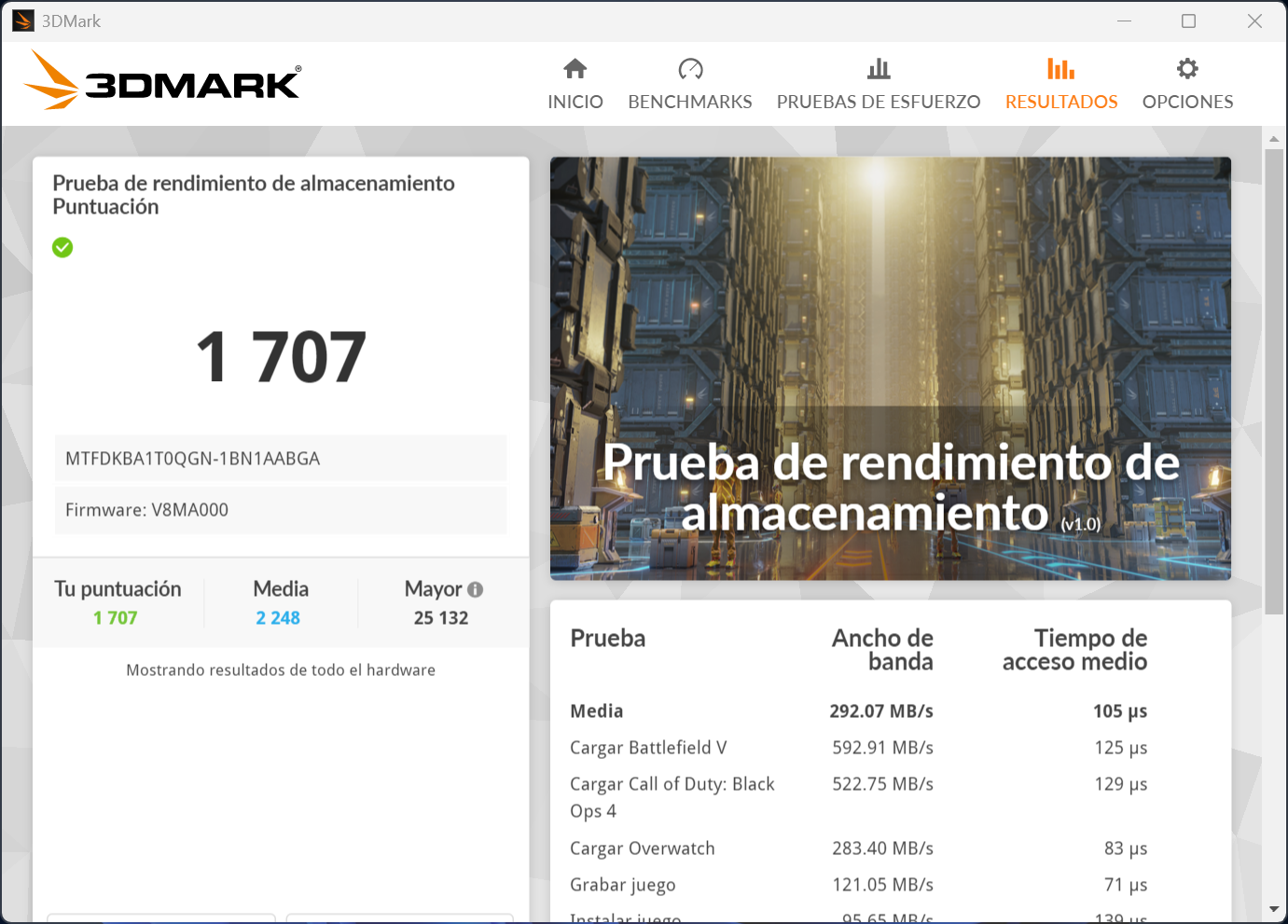
Task: Click the 'Ancho de banda' column header
Action: [x=882, y=650]
